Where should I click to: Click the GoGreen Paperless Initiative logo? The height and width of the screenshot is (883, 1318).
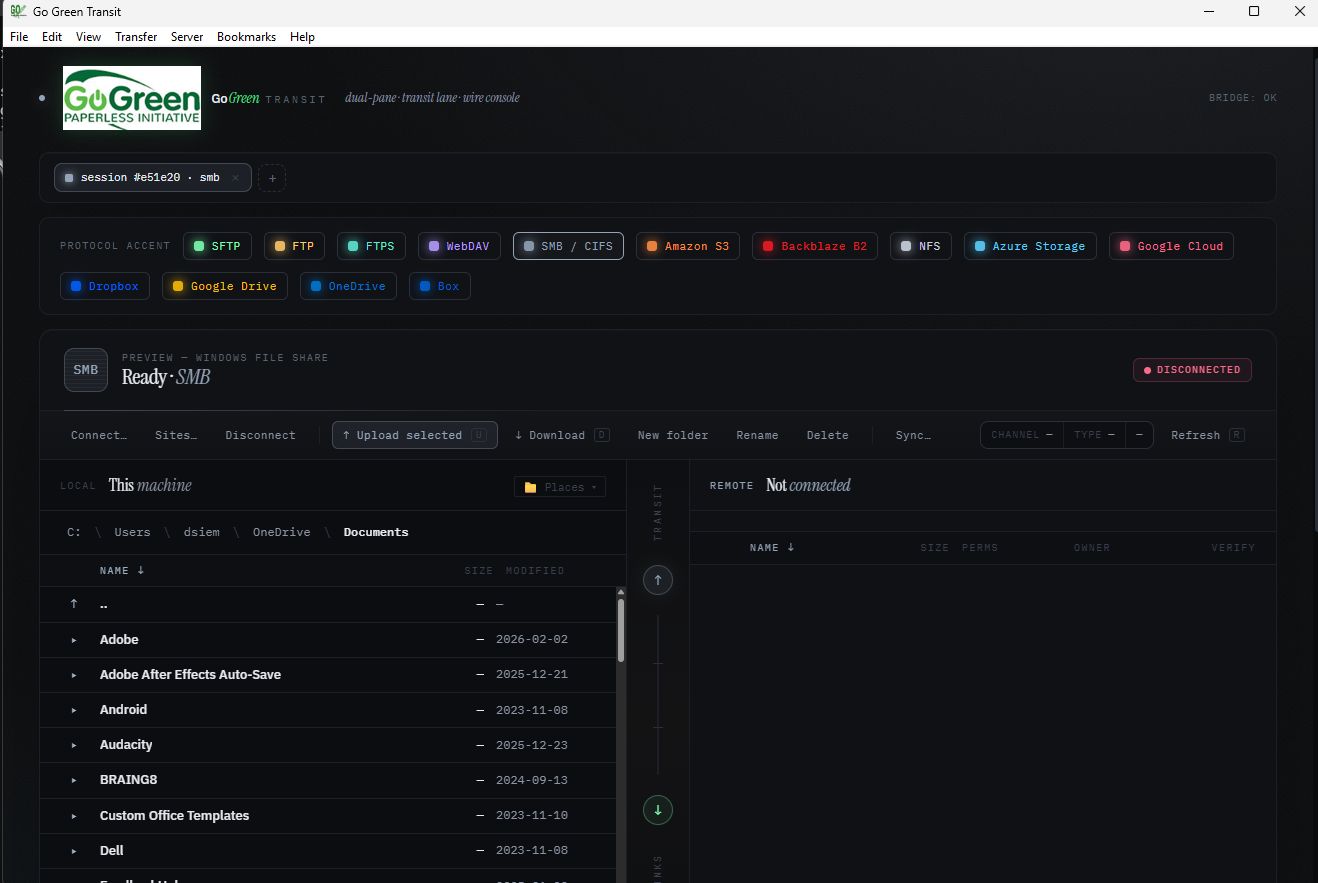point(132,98)
